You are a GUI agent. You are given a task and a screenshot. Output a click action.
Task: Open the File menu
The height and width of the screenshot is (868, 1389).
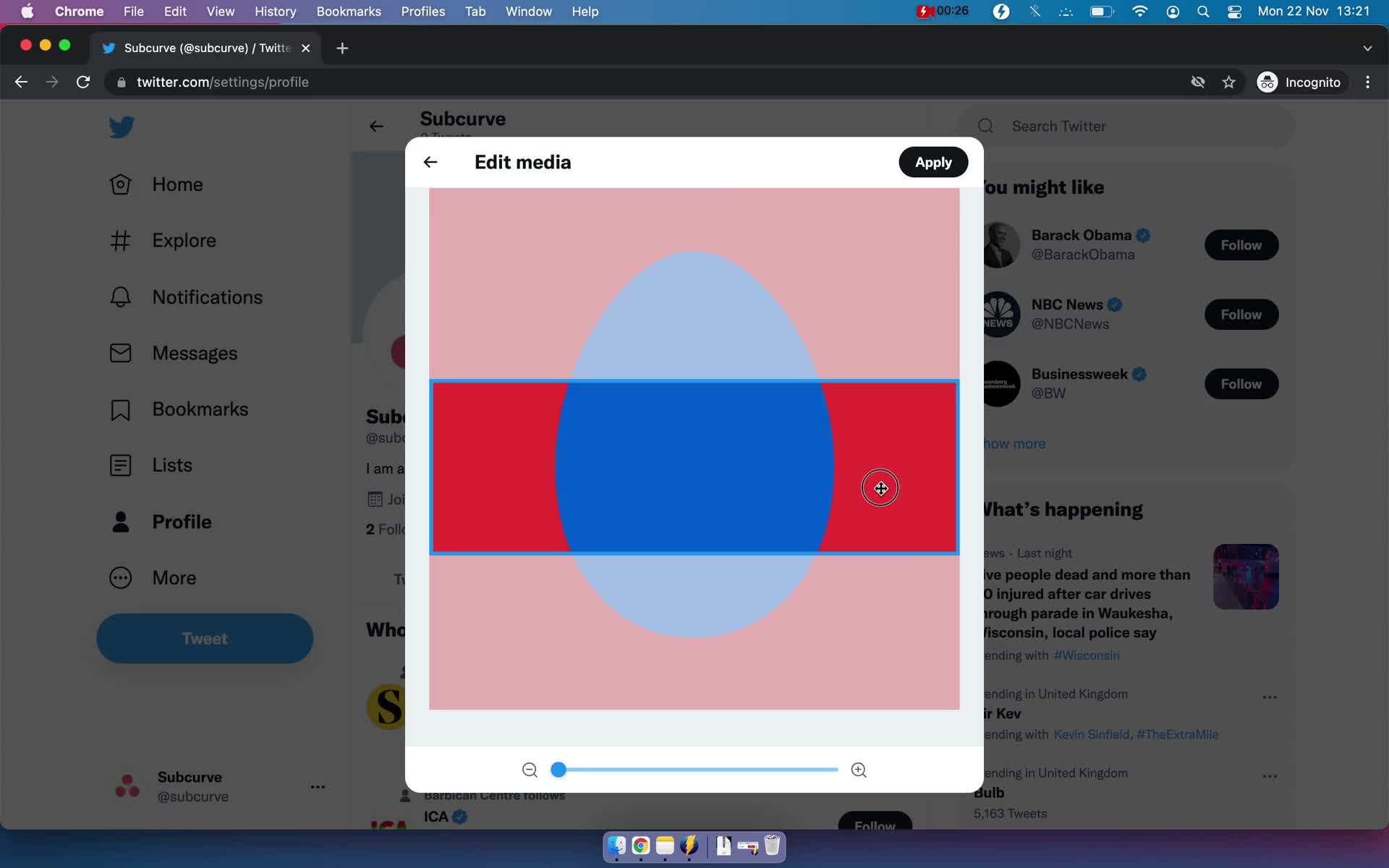tap(133, 12)
